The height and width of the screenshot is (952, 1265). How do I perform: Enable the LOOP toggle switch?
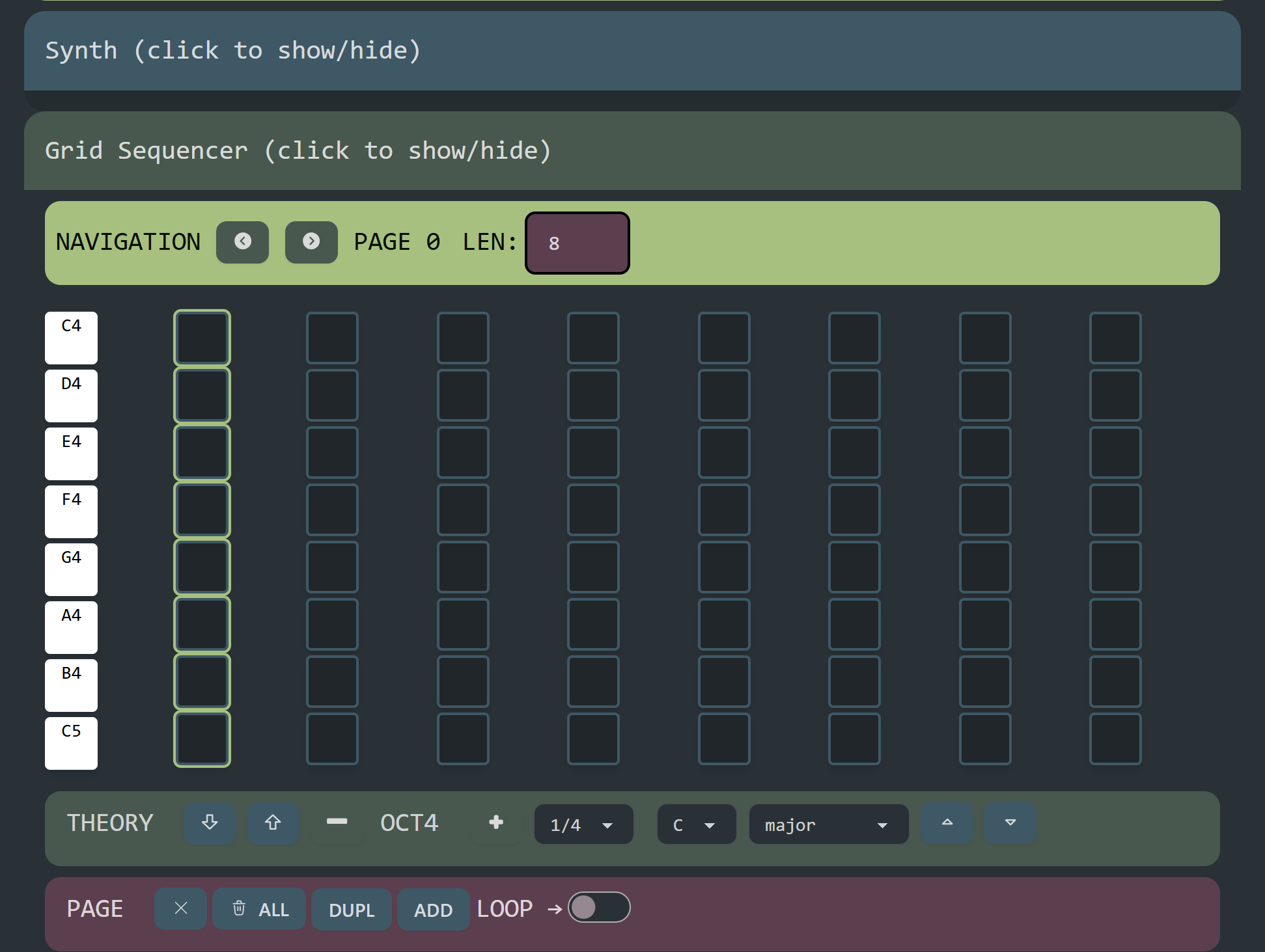point(599,906)
